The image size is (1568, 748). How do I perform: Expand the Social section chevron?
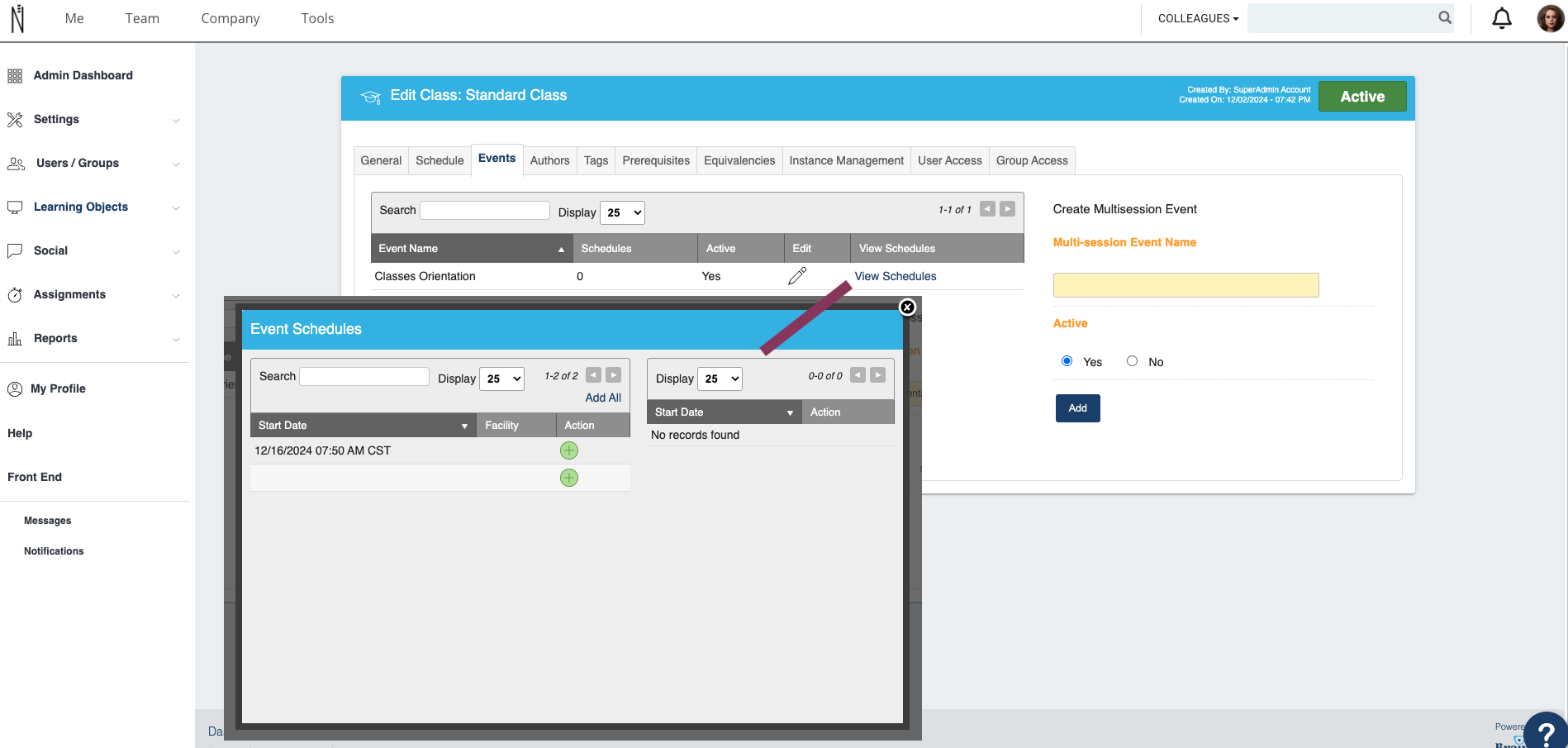(176, 252)
